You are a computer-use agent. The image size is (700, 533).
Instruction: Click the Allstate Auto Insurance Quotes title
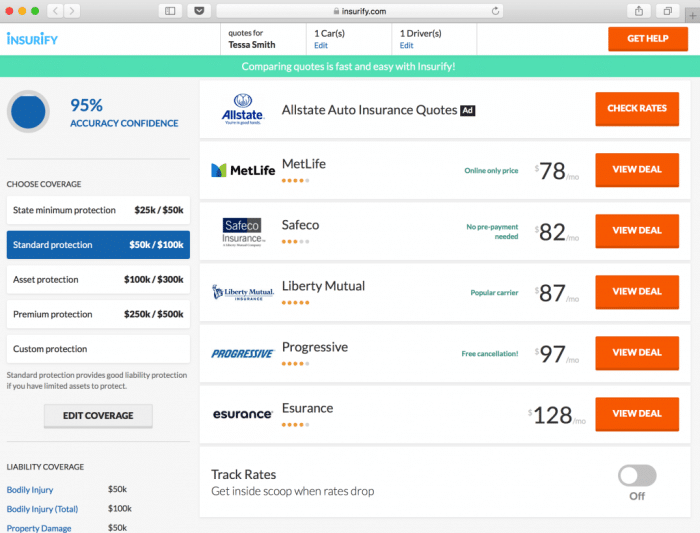click(x=369, y=110)
